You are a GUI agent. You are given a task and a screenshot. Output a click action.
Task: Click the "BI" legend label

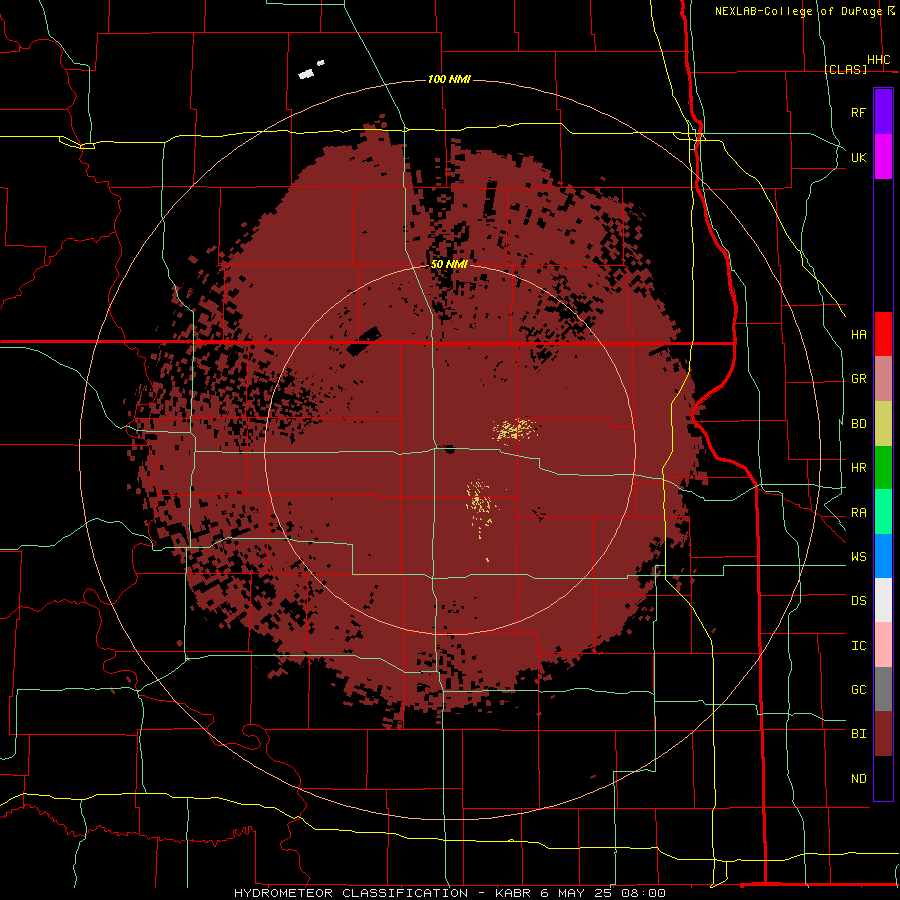pos(858,734)
